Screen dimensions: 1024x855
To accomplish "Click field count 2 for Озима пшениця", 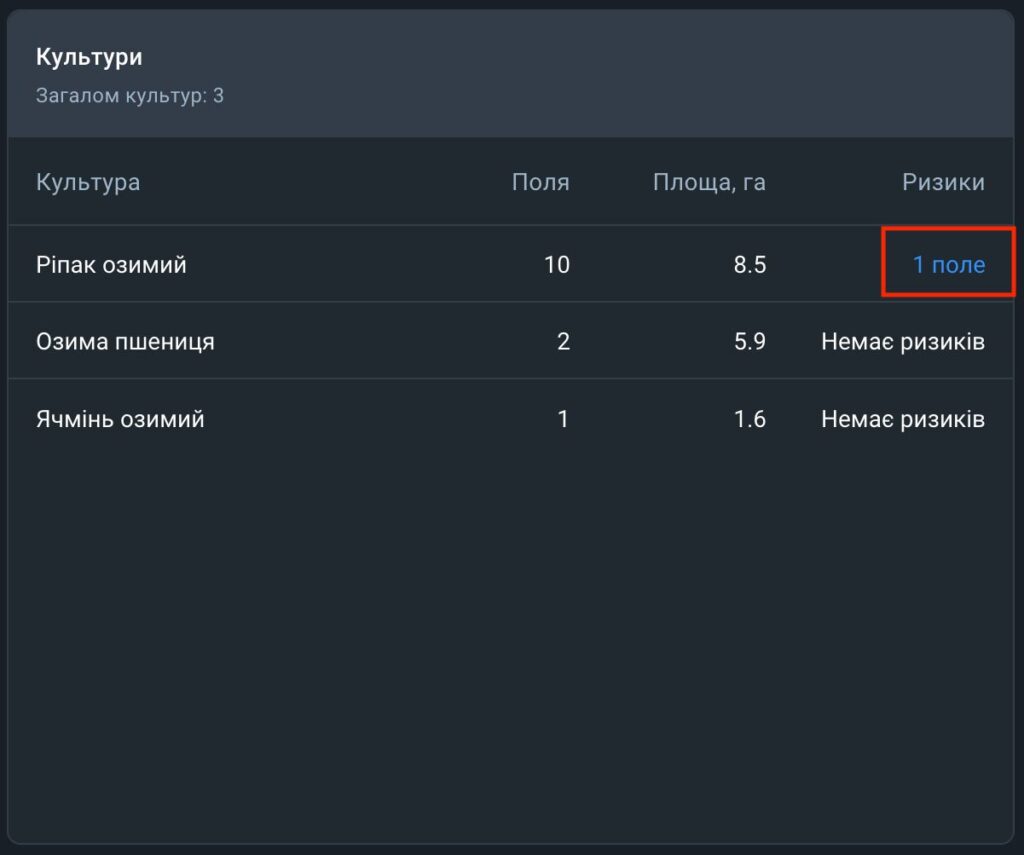I will pyautogui.click(x=563, y=342).
